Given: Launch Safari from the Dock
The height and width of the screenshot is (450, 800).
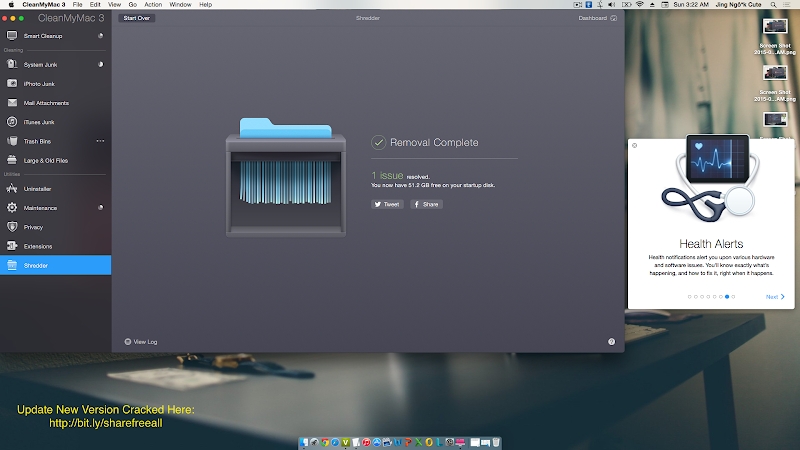Looking at the screenshot, I should (335, 442).
